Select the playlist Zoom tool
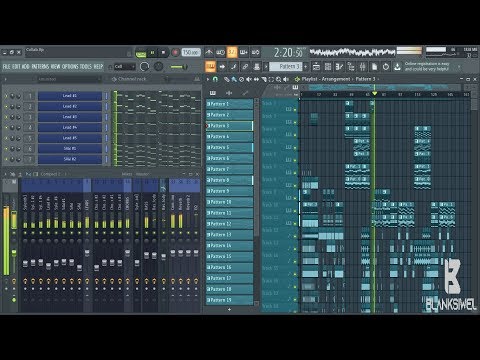 point(278,79)
